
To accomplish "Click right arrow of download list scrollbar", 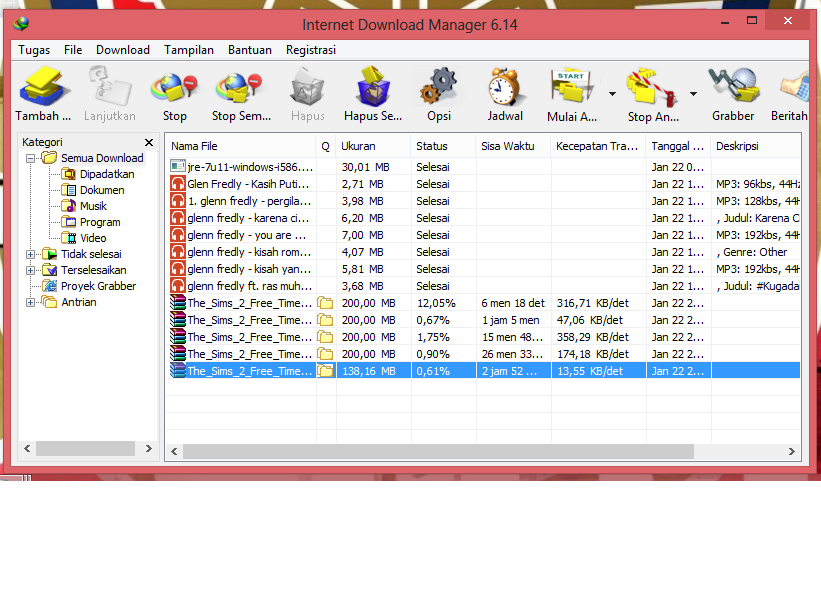I will pyautogui.click(x=792, y=451).
